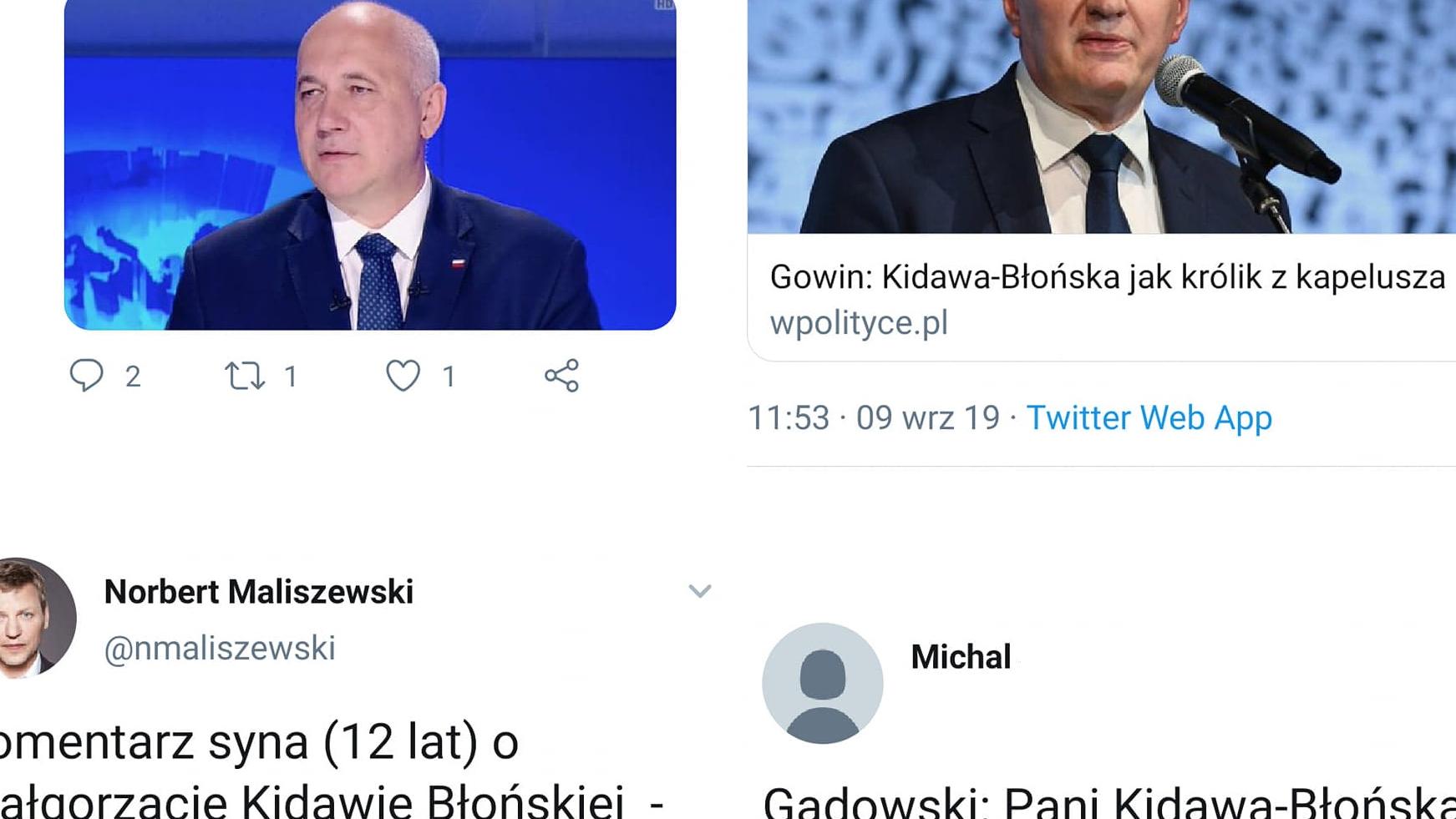Click the reply count number 2
This screenshot has width=1456, height=819.
tap(133, 377)
